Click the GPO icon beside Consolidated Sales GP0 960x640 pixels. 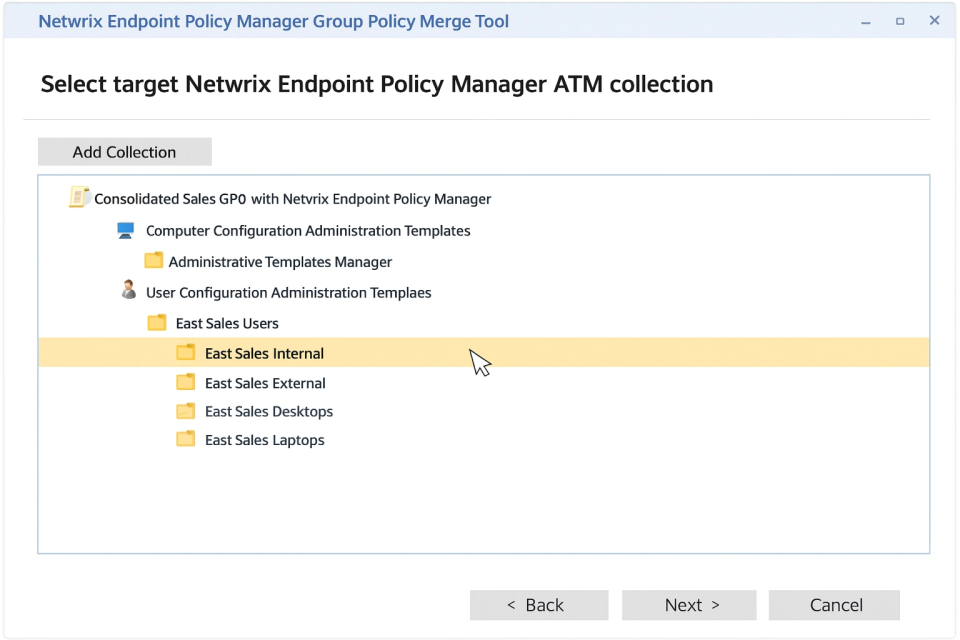(79, 197)
